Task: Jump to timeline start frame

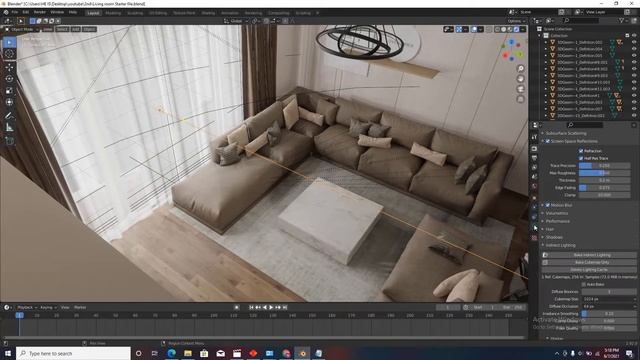Action: (251, 307)
